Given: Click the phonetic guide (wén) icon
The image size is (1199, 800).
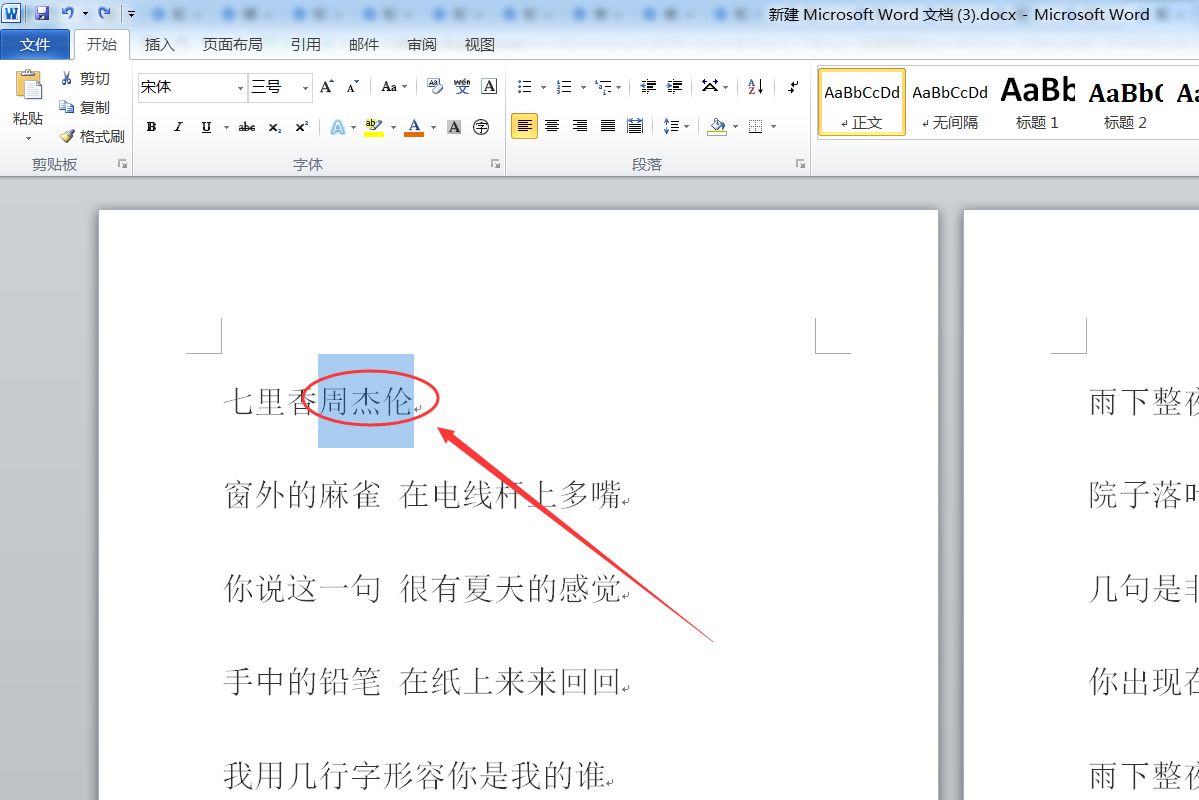Looking at the screenshot, I should (462, 86).
